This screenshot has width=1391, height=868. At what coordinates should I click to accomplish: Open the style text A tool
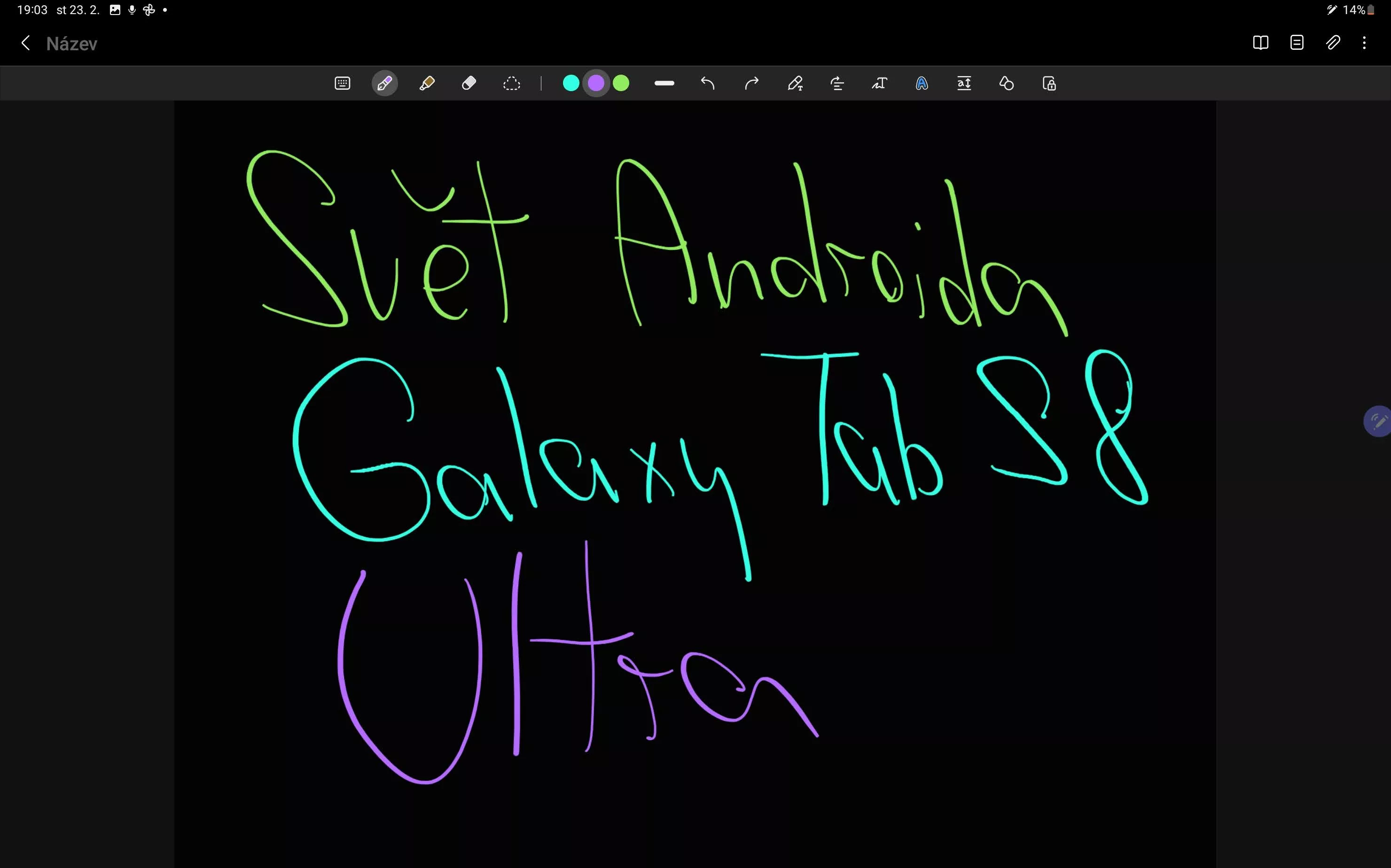922,84
